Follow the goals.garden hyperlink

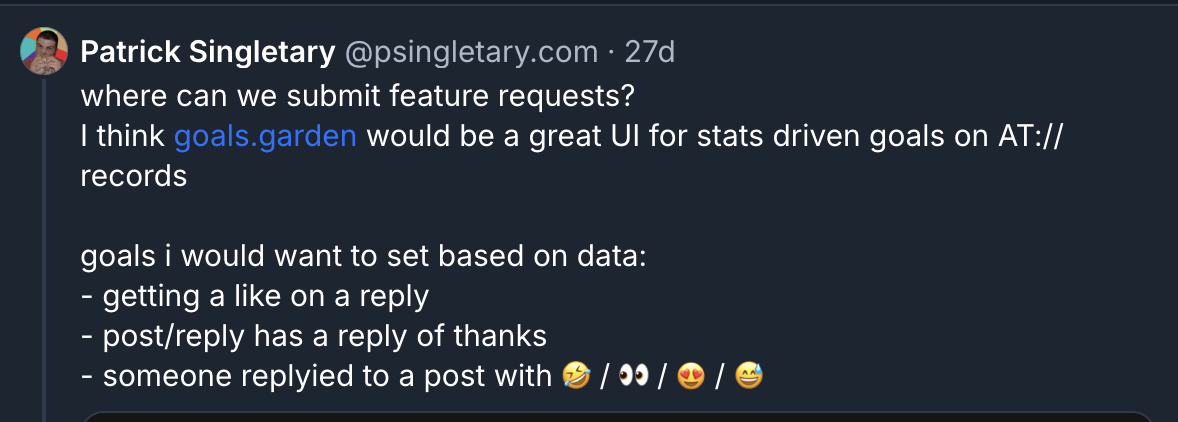(265, 136)
